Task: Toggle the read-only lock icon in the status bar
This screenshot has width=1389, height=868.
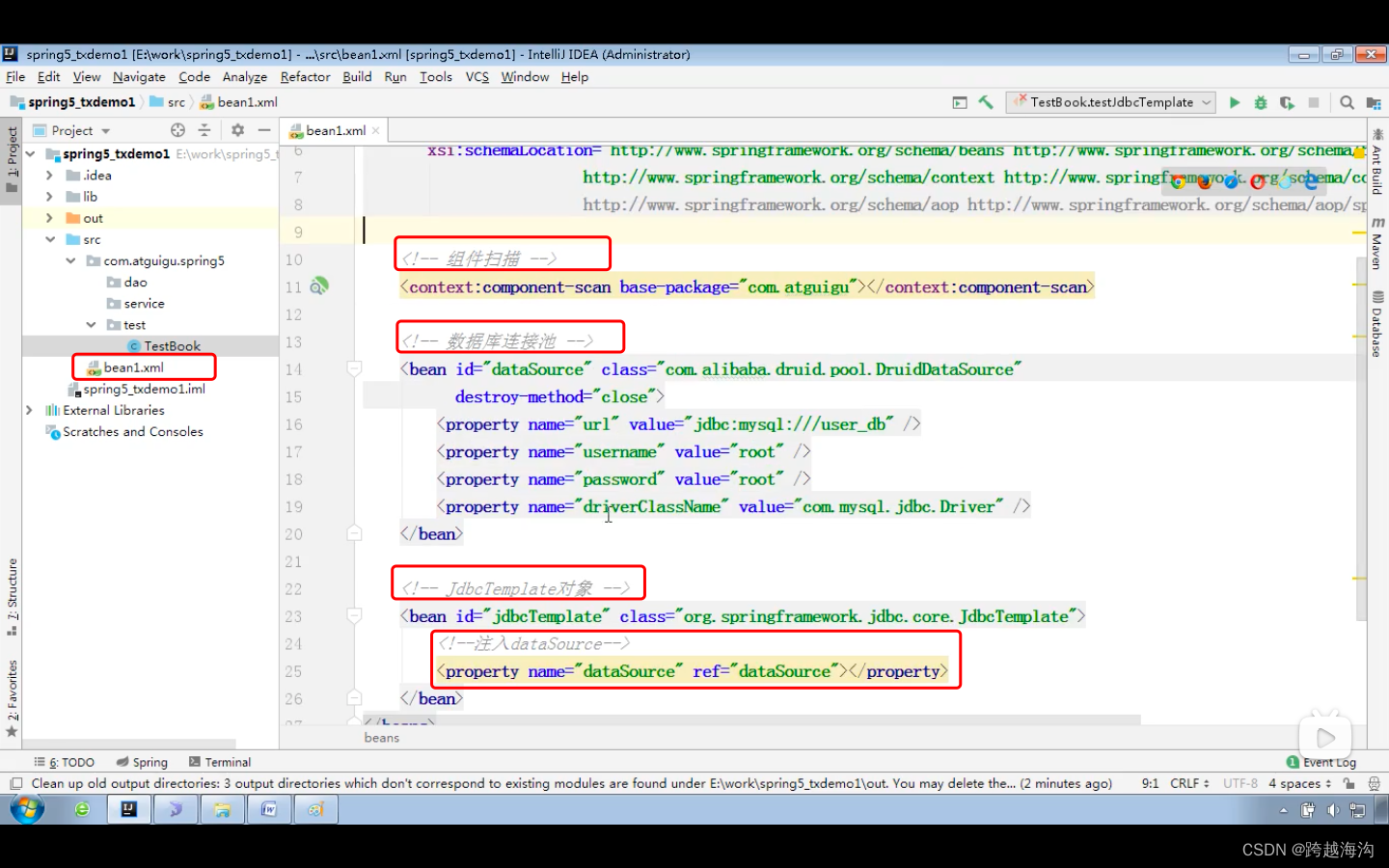Action: coord(1348,784)
